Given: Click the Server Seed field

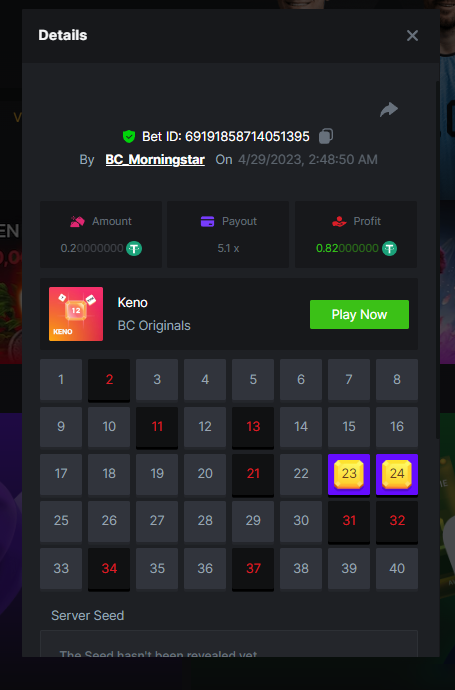Looking at the screenshot, I should click(x=229, y=643).
